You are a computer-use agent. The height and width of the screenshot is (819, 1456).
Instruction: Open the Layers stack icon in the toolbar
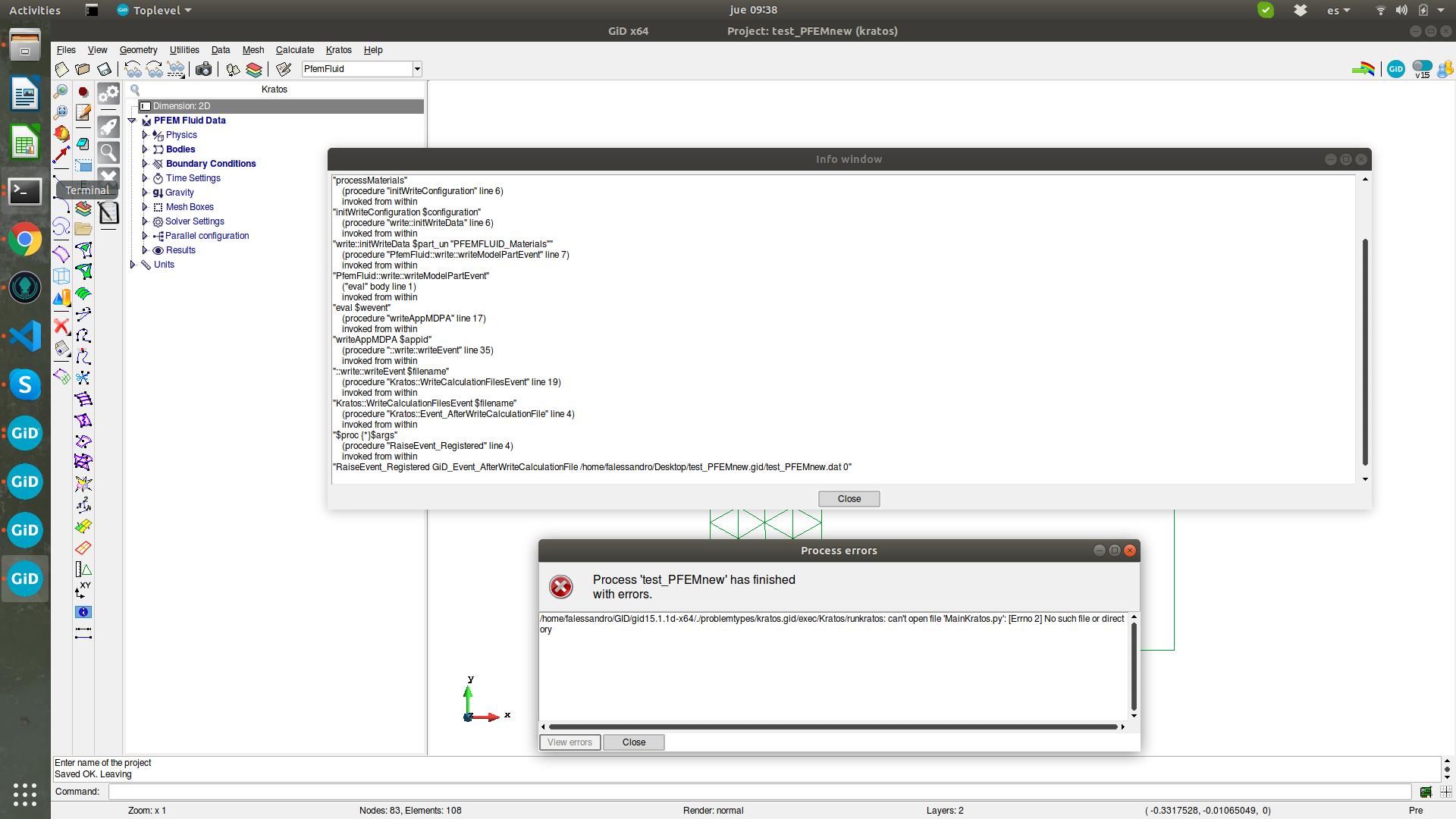point(253,69)
